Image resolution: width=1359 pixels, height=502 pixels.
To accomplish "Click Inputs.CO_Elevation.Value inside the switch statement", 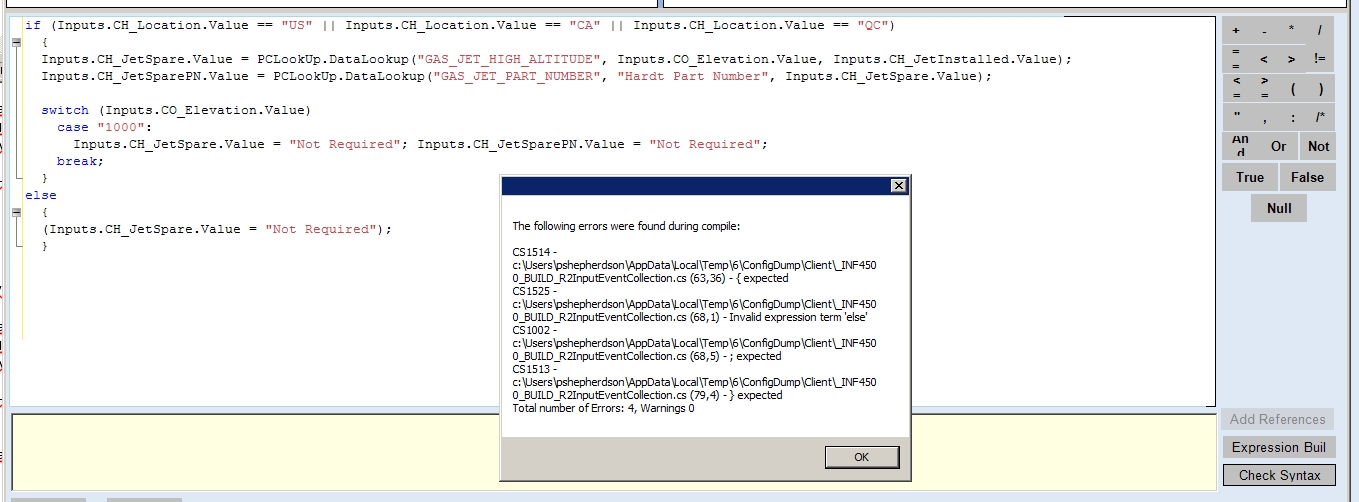I will (206, 110).
